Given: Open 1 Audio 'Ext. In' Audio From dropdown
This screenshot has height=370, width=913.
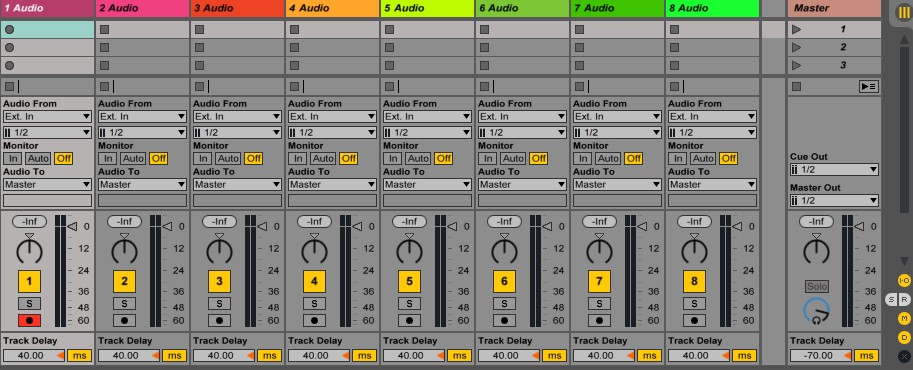Looking at the screenshot, I should 47,117.
